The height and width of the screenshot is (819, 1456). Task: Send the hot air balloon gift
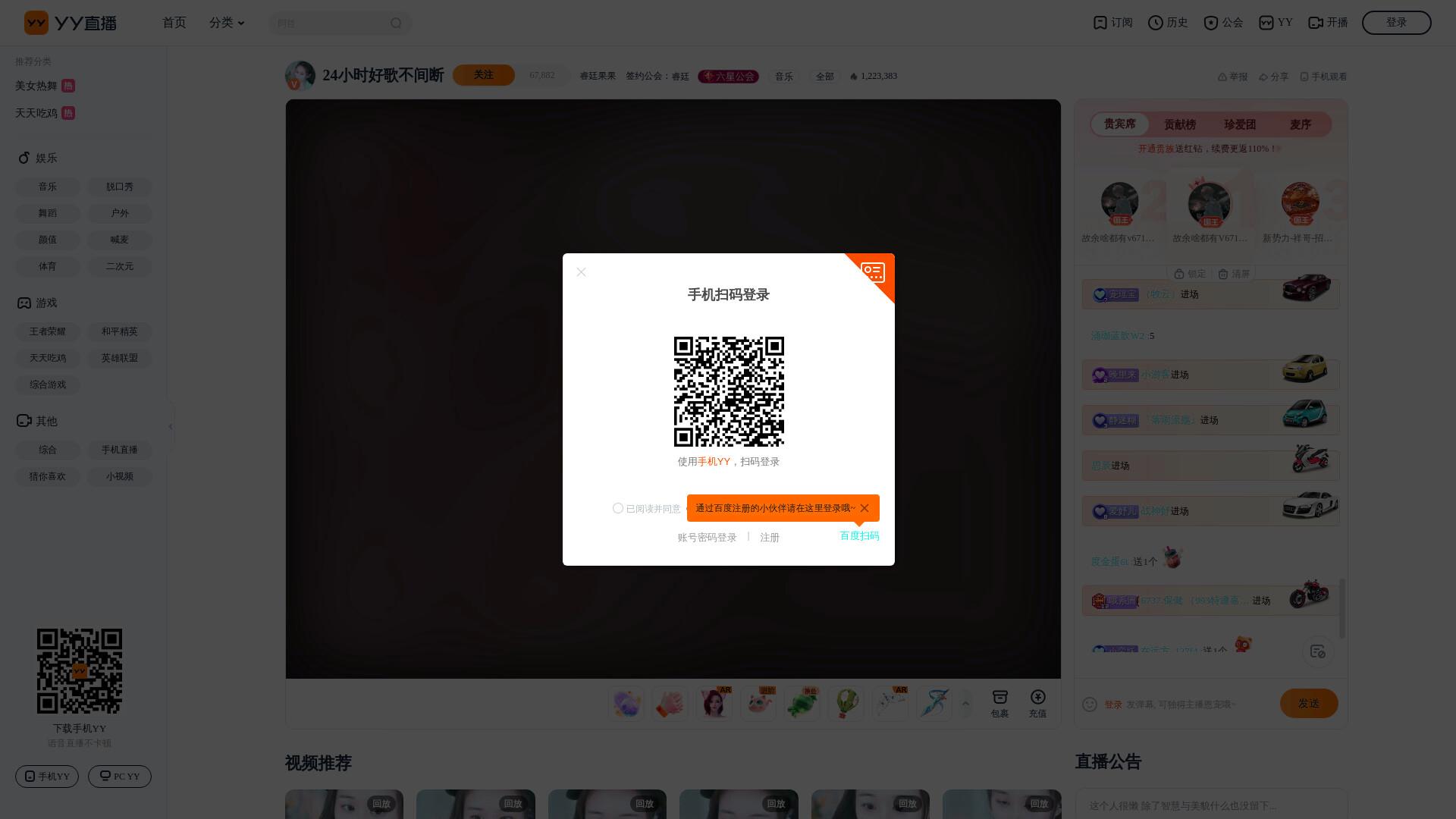pyautogui.click(x=846, y=704)
